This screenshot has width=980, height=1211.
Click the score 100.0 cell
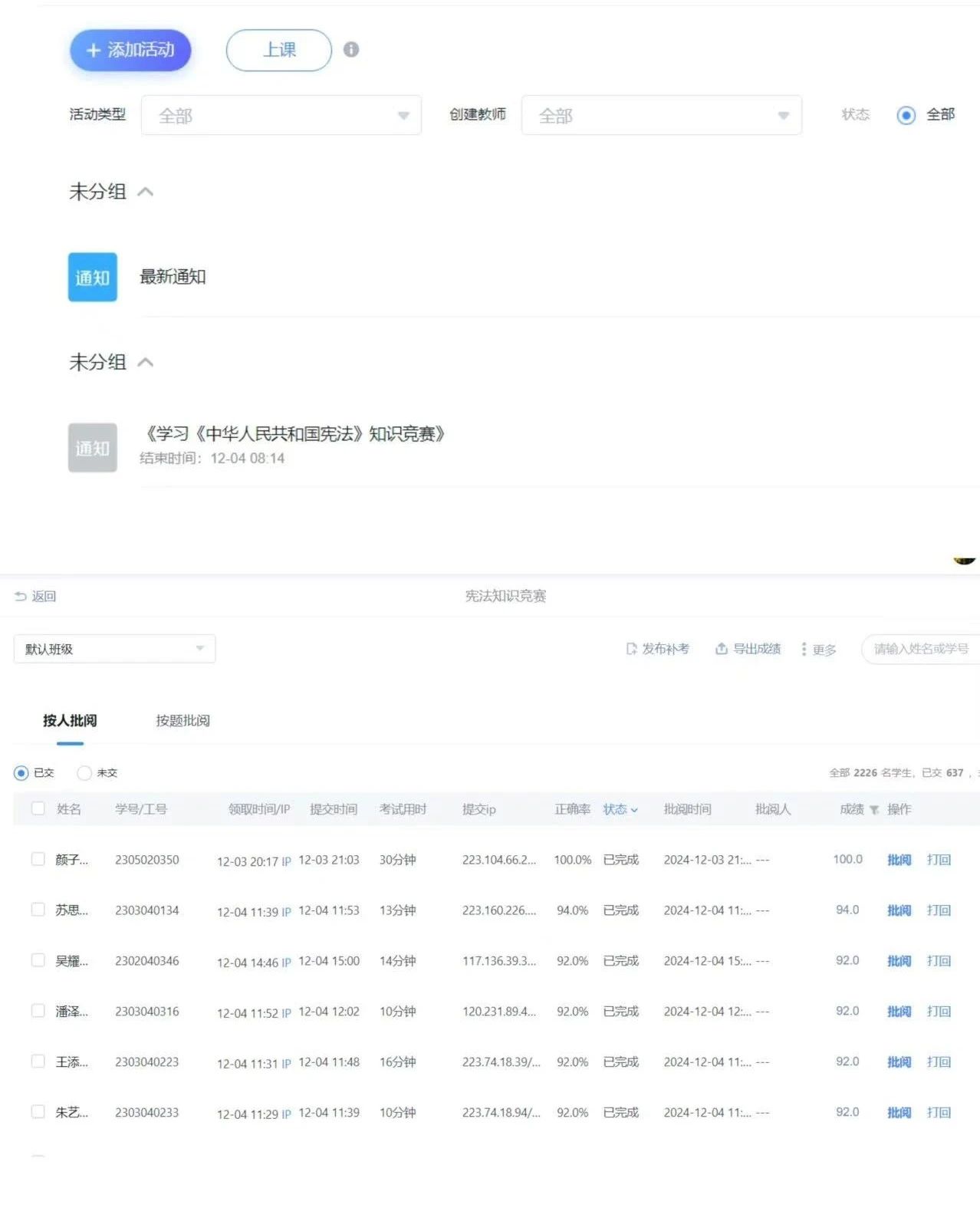pos(847,859)
